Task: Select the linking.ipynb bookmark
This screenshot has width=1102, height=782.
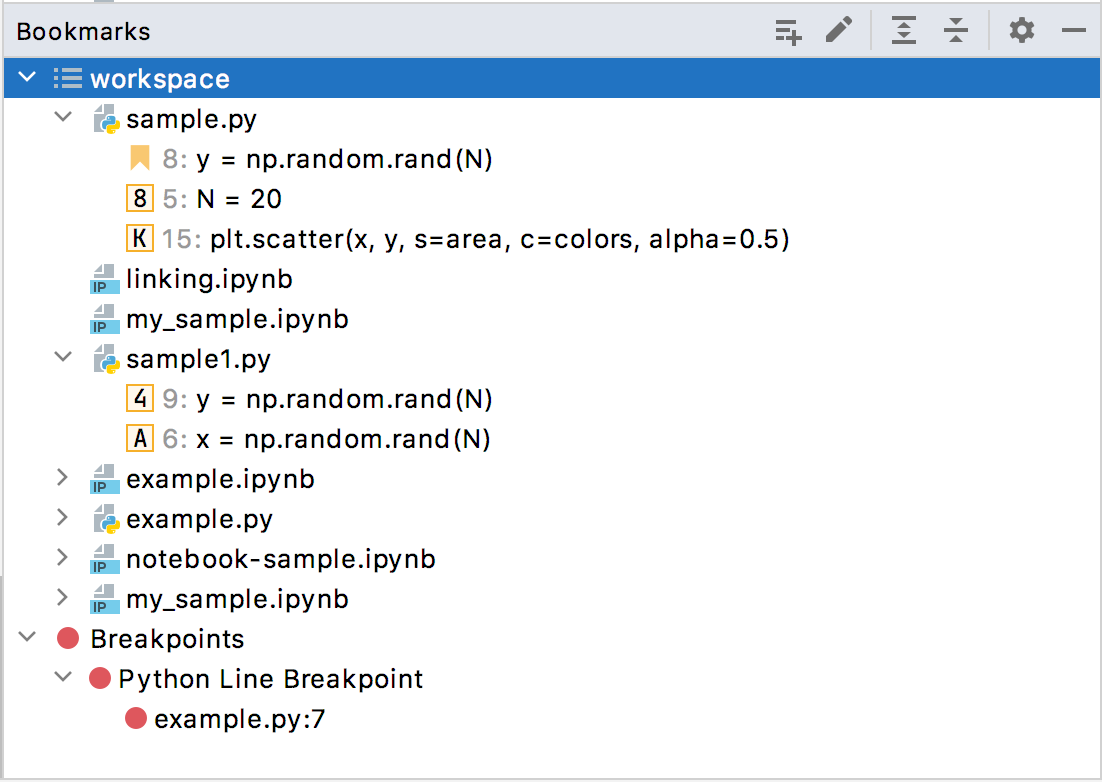Action: tap(209, 279)
